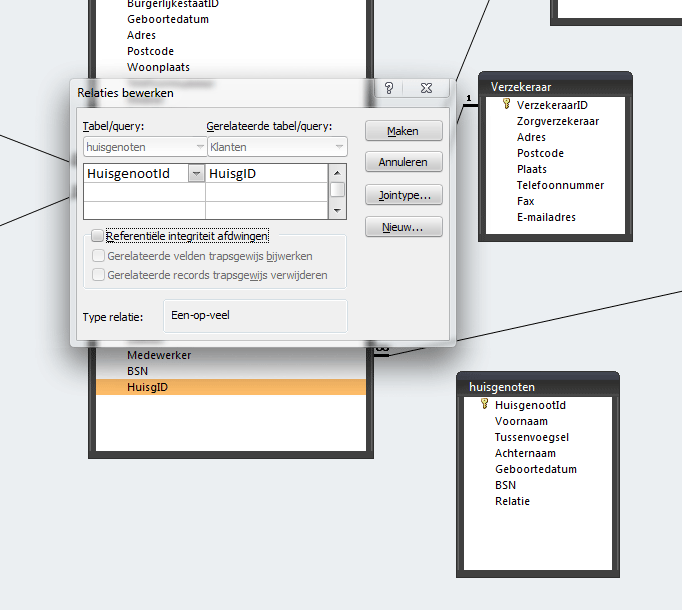Screen dimensions: 682x610
Task: Click the Help question mark icon in dialog
Action: [389, 88]
